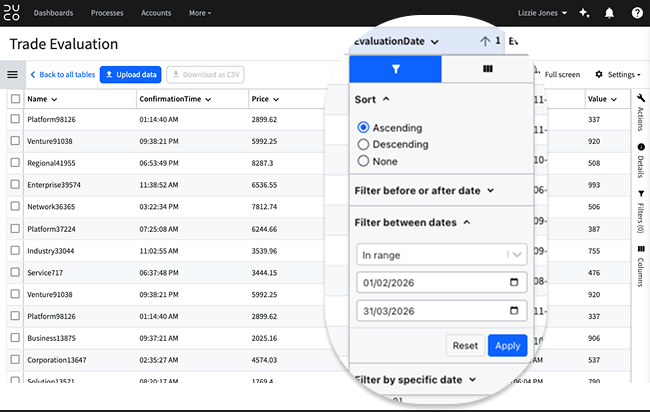Viewport: 650px width, 412px height.
Task: Toggle the select-all header checkbox
Action: pos(15,99)
